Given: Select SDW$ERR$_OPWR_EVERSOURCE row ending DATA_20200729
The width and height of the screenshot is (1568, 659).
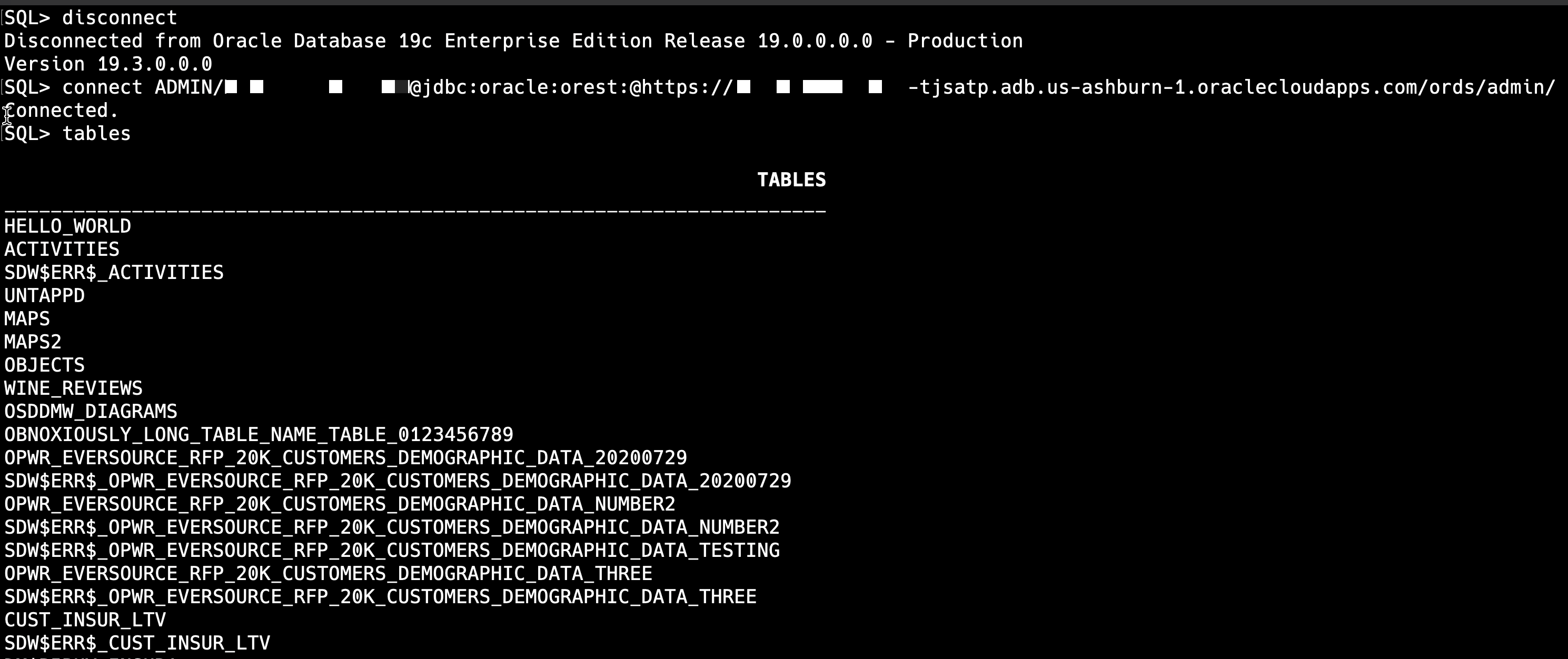Looking at the screenshot, I should 398,481.
